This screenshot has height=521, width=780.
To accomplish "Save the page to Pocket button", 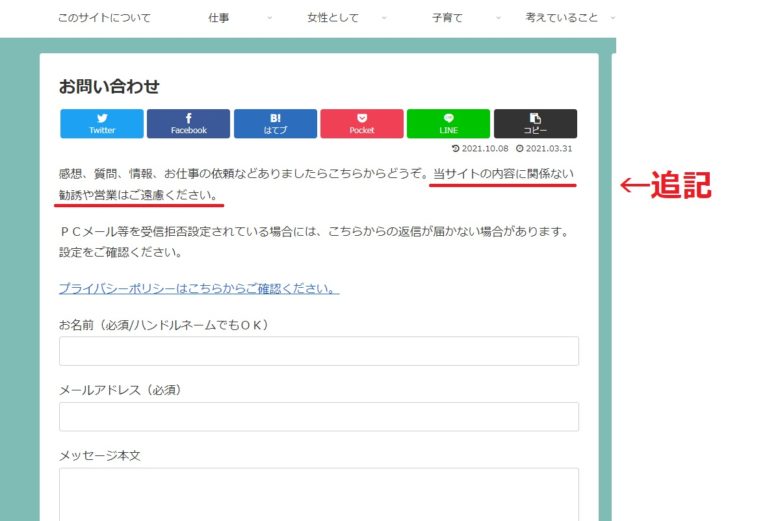I will point(362,123).
